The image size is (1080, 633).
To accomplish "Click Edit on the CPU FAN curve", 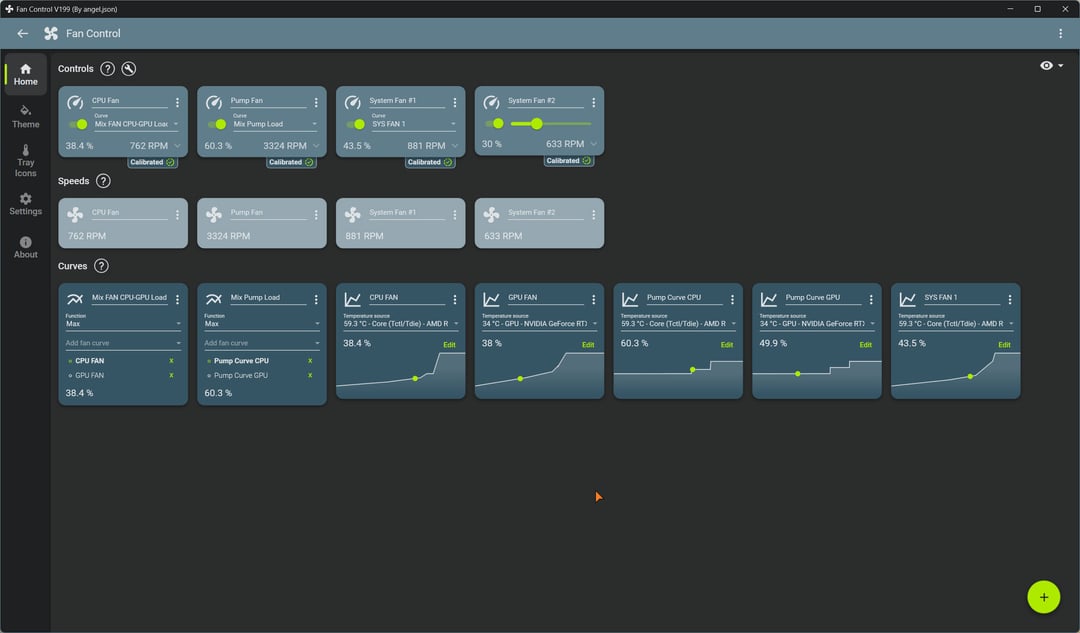I will (x=449, y=344).
